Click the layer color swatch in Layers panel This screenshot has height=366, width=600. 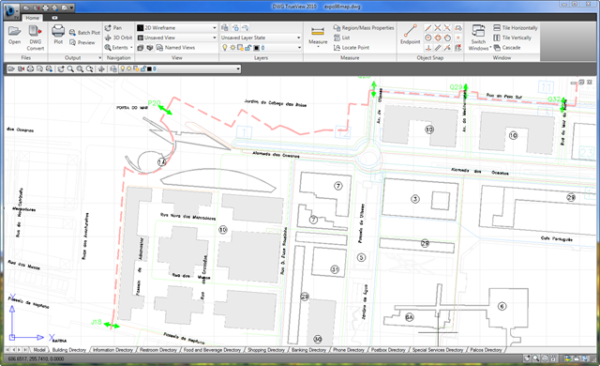[x=256, y=48]
